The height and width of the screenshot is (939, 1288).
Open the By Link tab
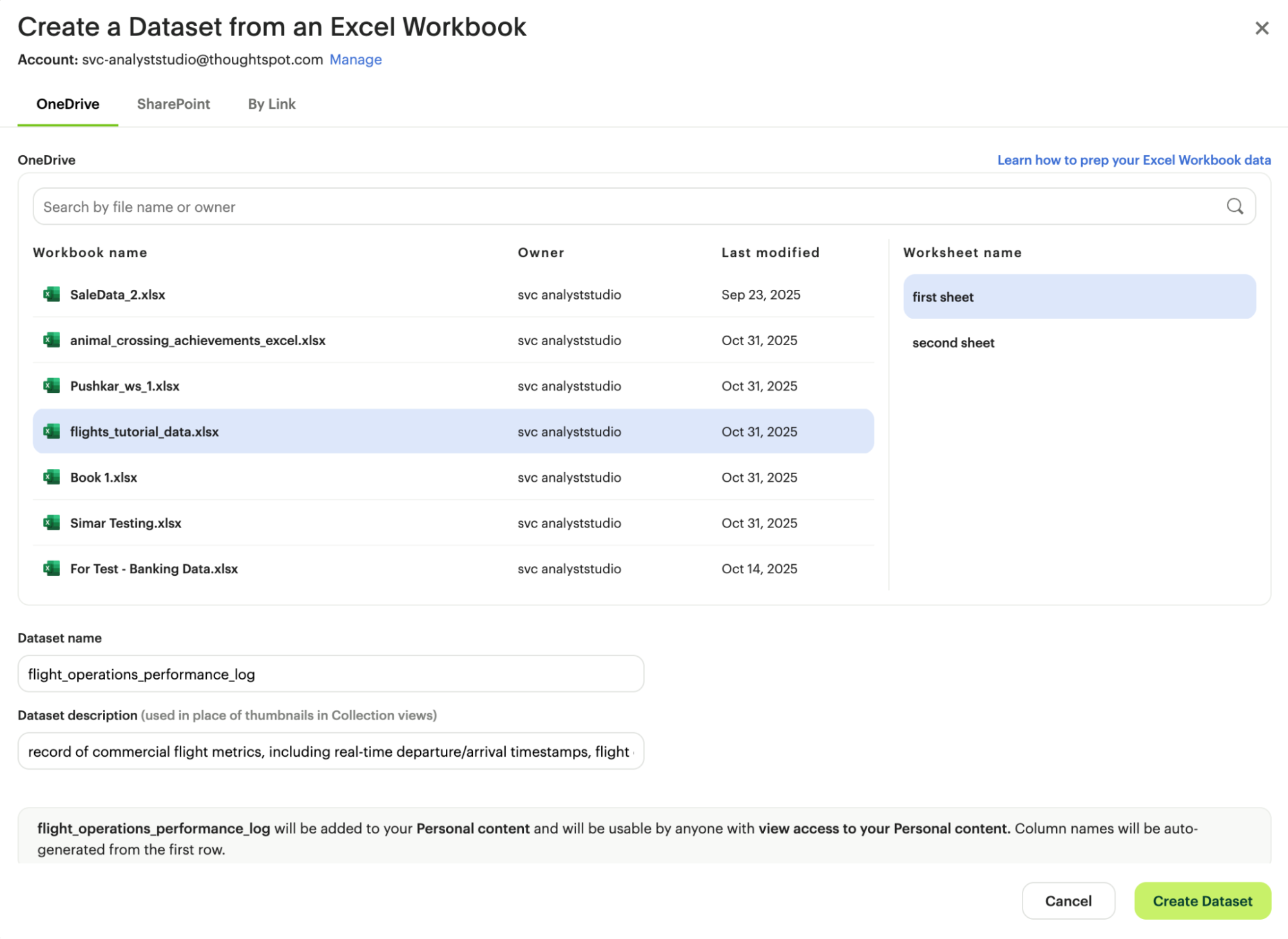coord(271,104)
